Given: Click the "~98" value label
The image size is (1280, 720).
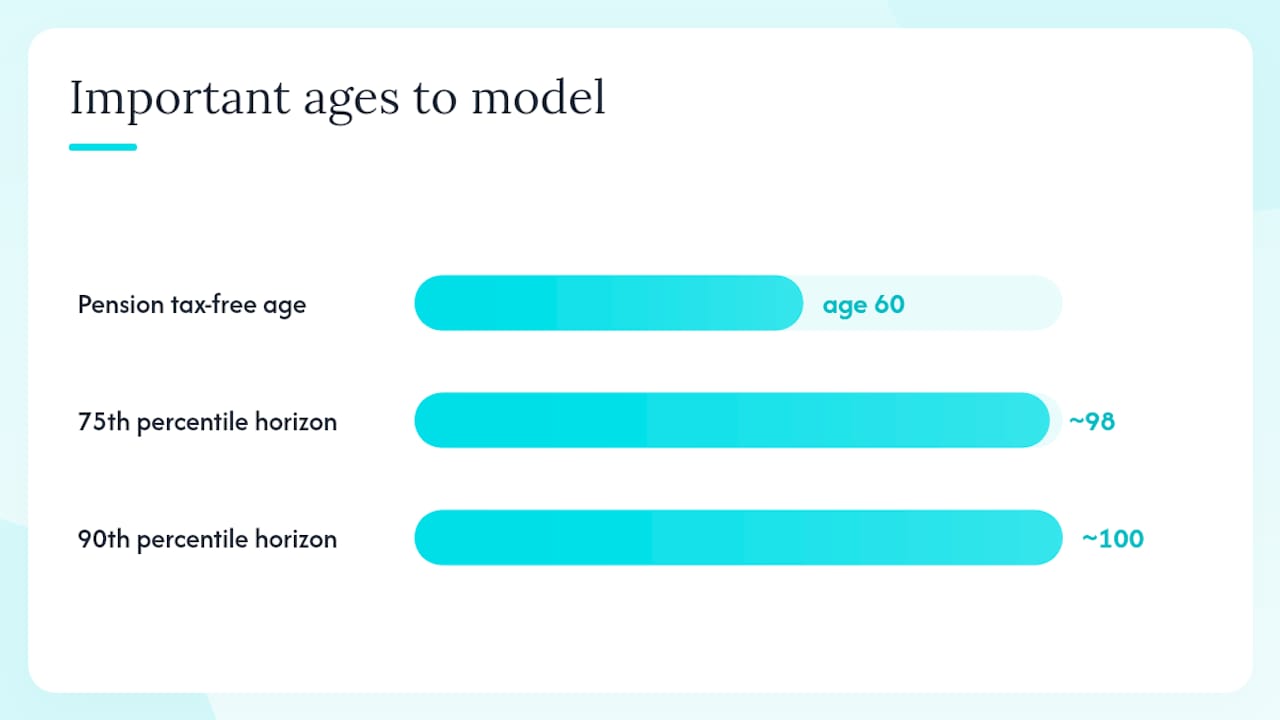Looking at the screenshot, I should pyautogui.click(x=1092, y=421).
